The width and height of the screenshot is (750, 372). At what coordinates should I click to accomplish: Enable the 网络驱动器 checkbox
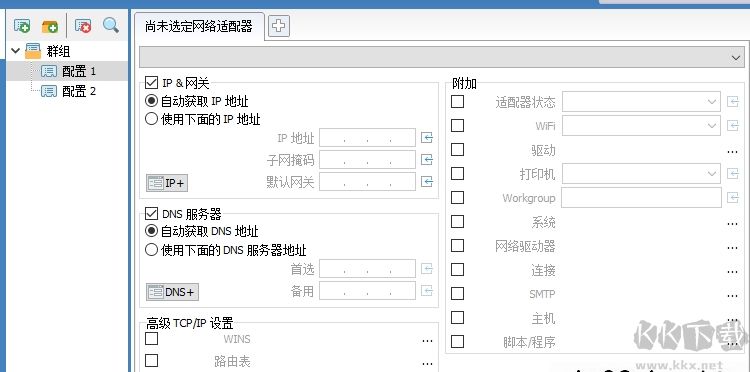(x=458, y=245)
